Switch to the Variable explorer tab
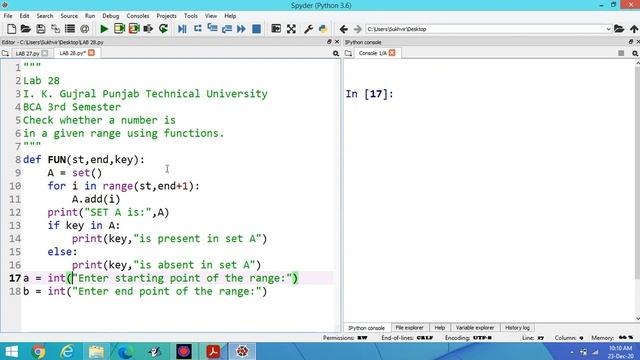 475,328
